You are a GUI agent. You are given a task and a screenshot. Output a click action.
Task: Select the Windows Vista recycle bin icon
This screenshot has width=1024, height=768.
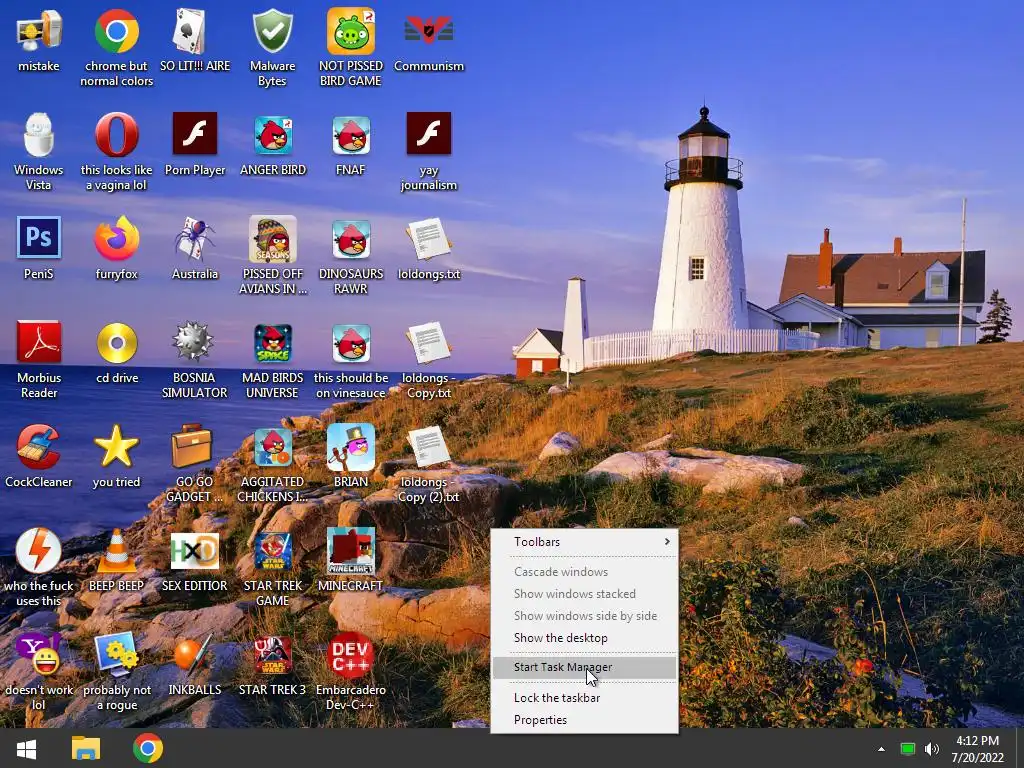[39, 136]
